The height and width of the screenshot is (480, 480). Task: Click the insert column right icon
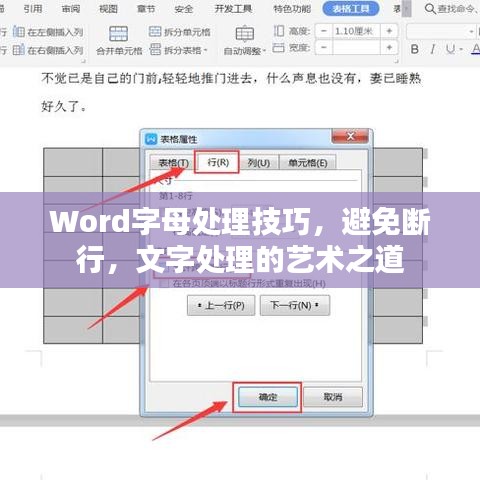tap(19, 50)
